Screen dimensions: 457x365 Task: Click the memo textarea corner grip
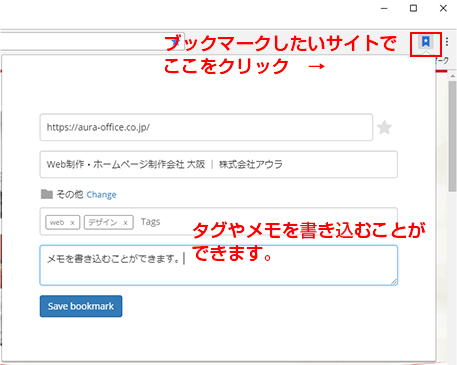(x=394, y=282)
